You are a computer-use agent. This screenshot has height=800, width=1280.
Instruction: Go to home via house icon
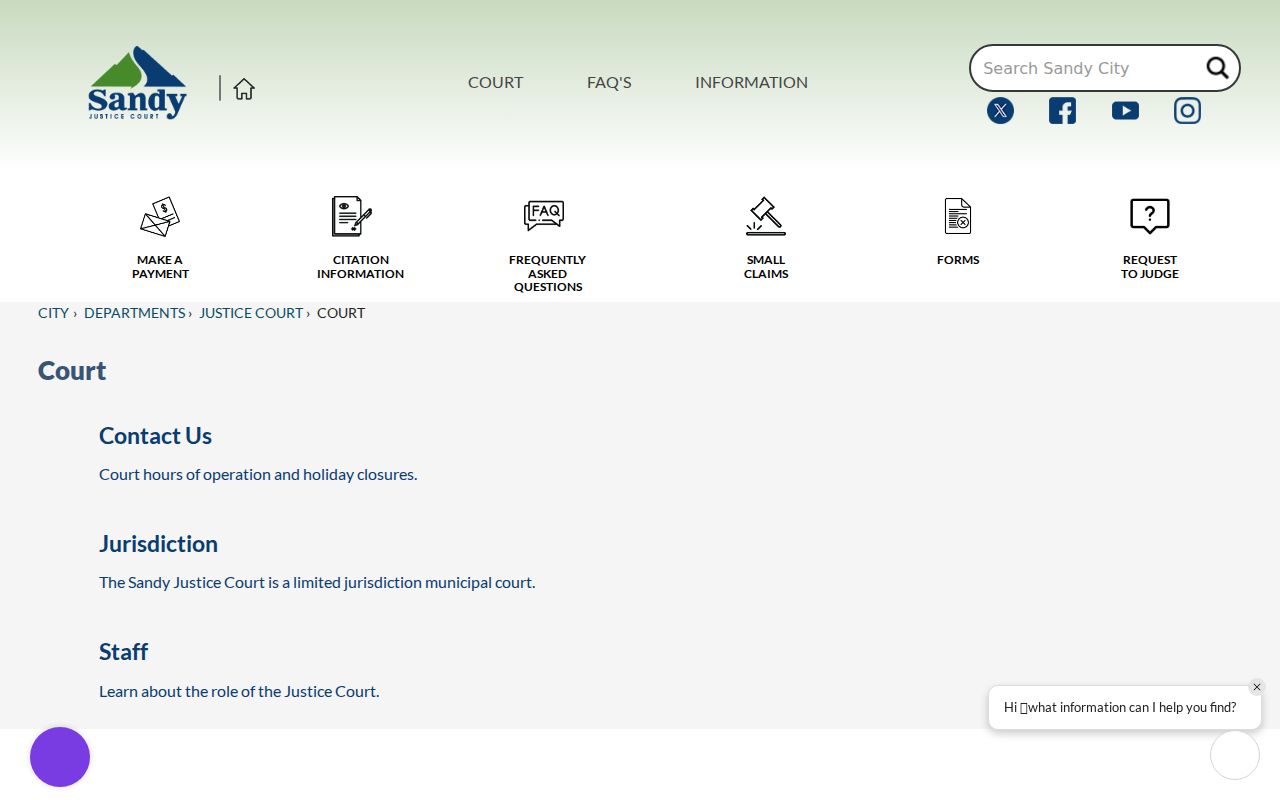pyautogui.click(x=244, y=89)
